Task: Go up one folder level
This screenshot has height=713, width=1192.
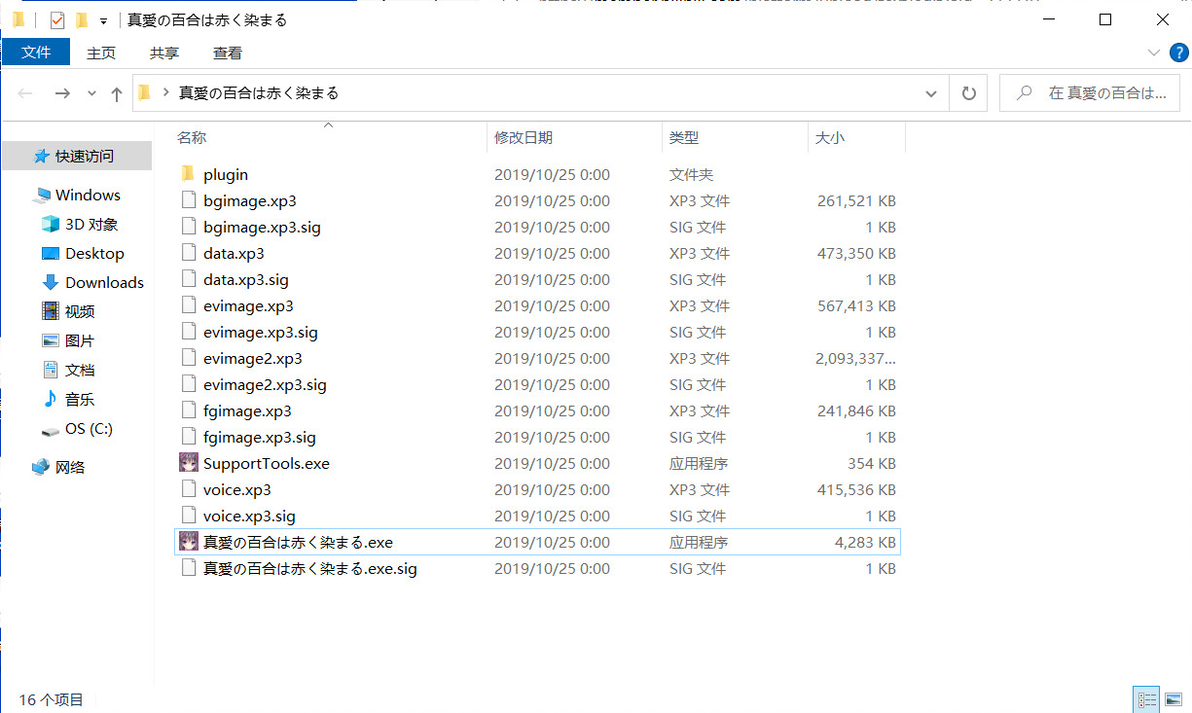Action: coord(116,93)
